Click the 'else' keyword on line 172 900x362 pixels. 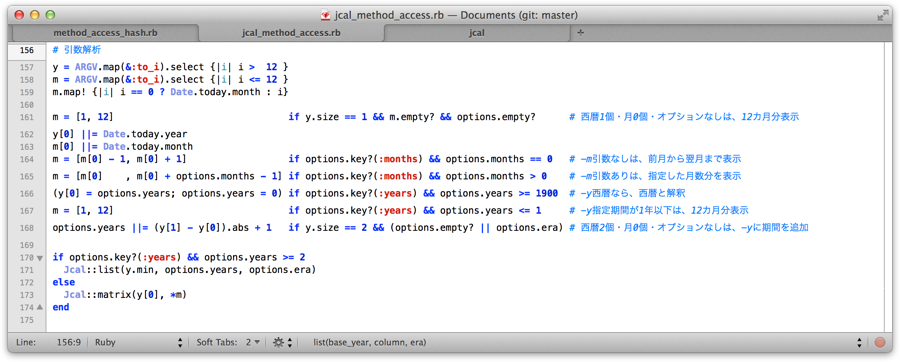(63, 282)
